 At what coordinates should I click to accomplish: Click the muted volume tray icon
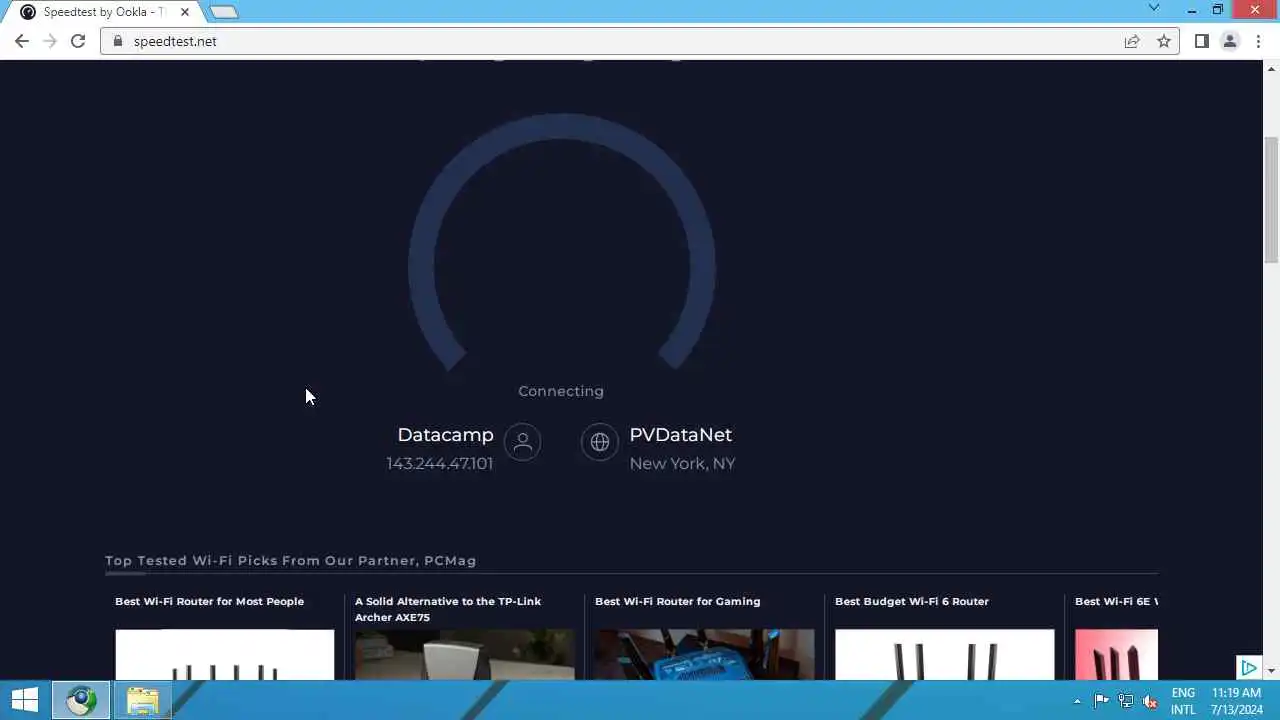pos(1150,701)
